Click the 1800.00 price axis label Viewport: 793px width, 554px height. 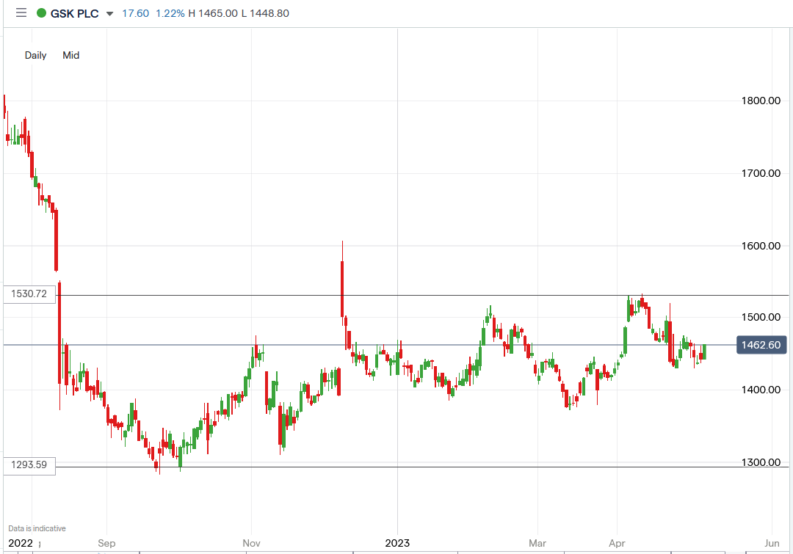coord(759,101)
